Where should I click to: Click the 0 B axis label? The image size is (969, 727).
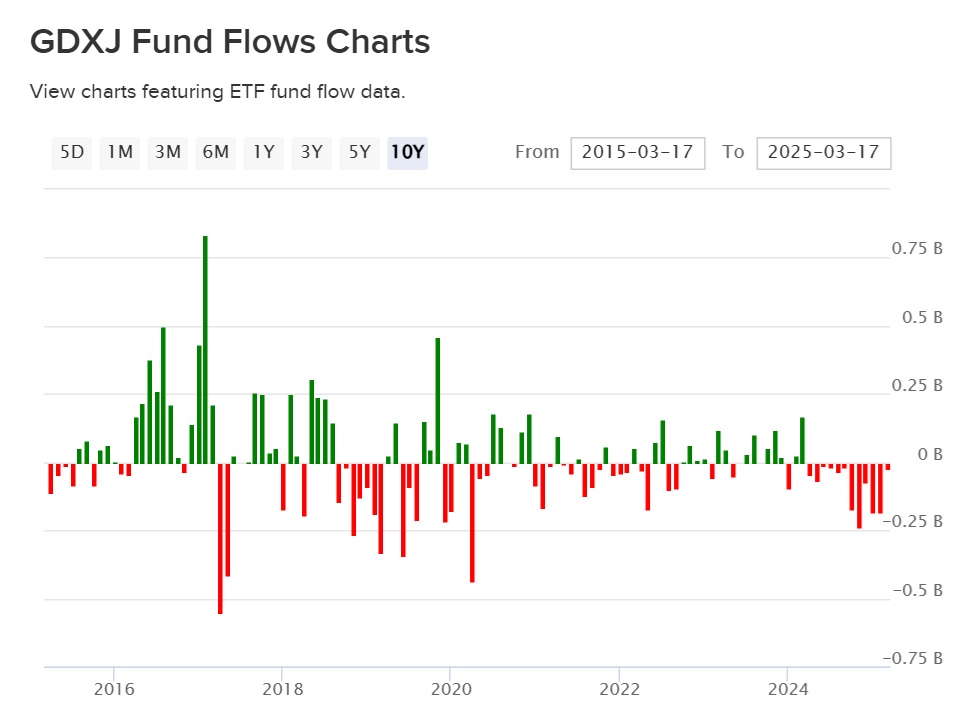click(x=930, y=454)
